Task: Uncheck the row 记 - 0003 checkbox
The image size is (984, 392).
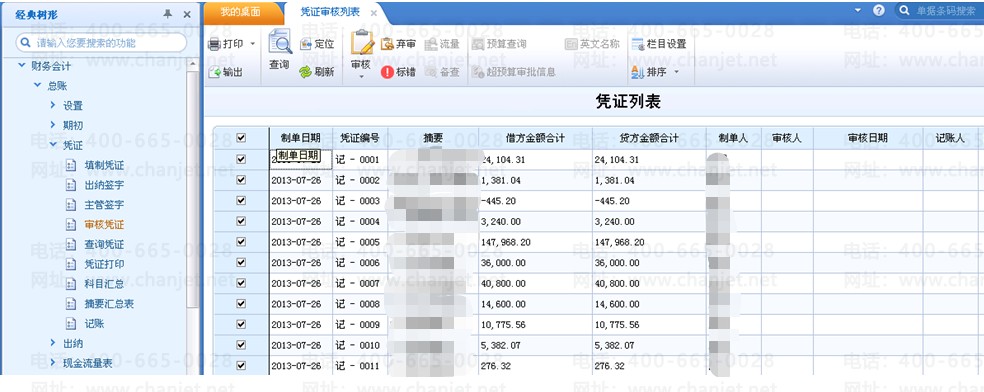Action: tap(241, 201)
